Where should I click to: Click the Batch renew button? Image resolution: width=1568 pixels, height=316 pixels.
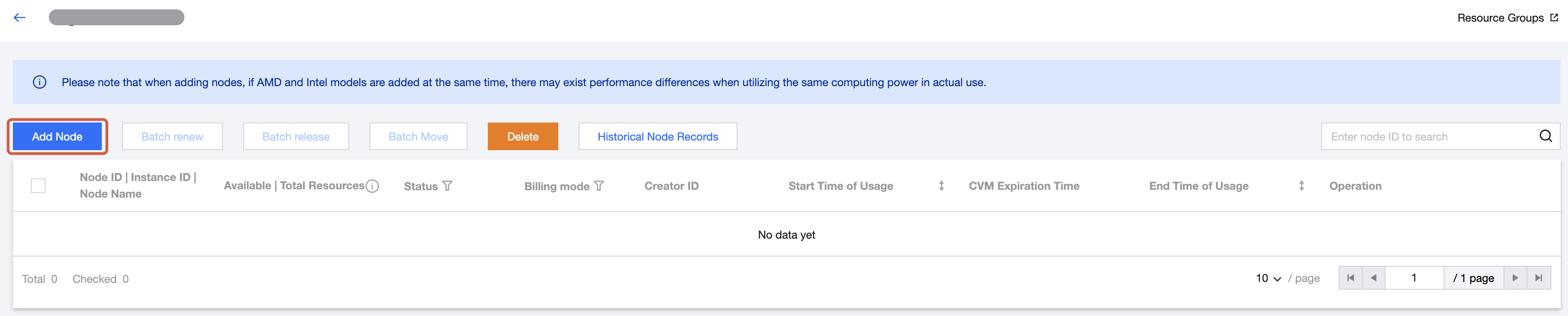[172, 136]
